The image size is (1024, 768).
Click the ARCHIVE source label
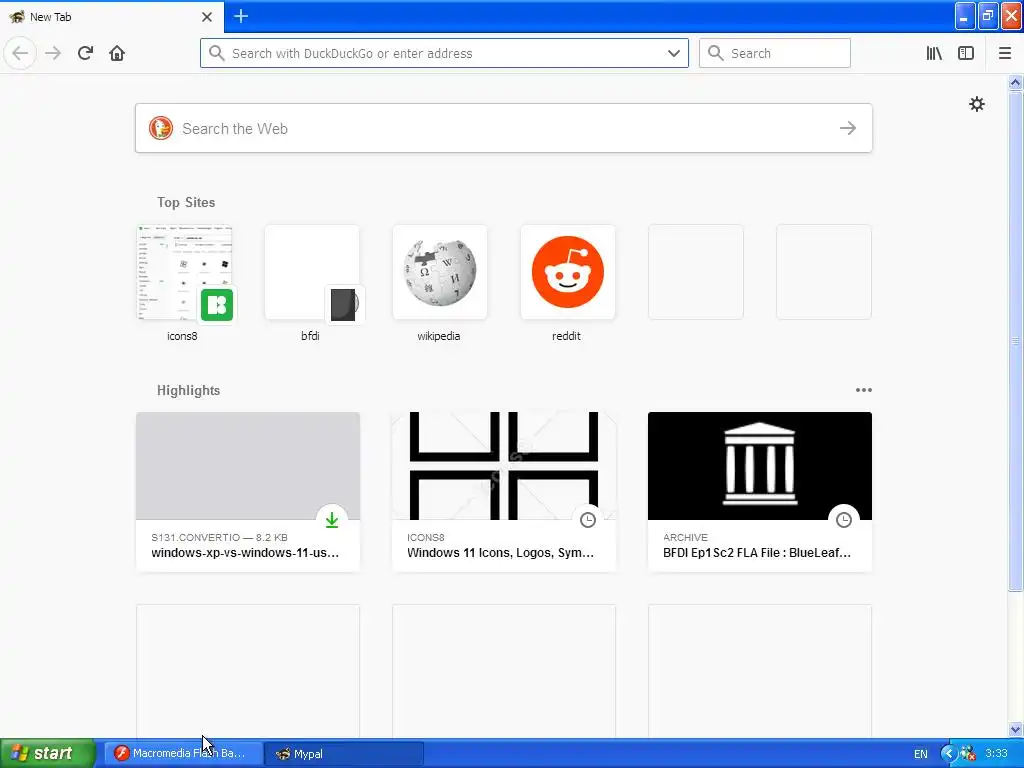tap(685, 537)
